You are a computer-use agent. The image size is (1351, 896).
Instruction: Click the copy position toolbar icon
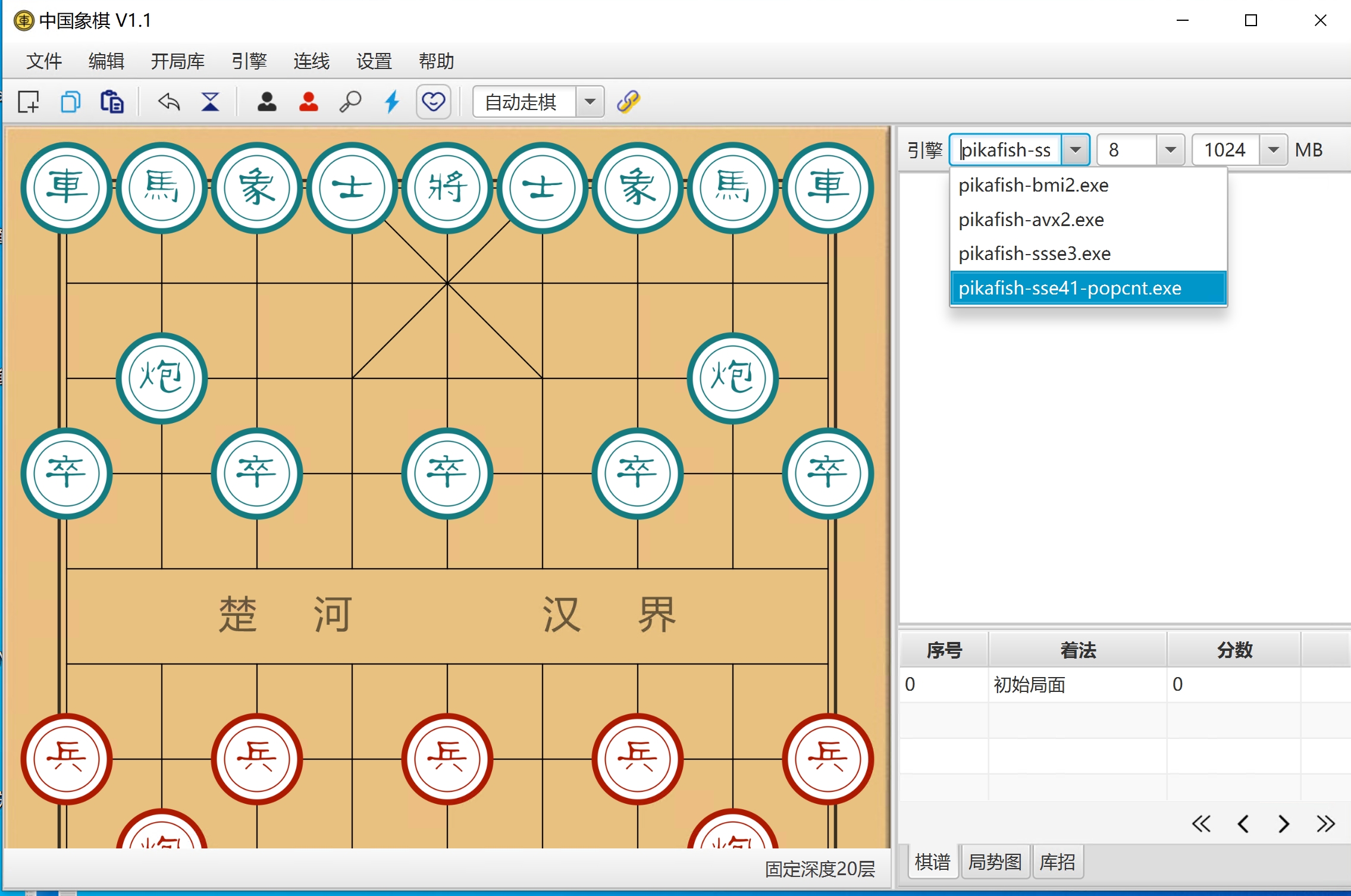coord(70,102)
